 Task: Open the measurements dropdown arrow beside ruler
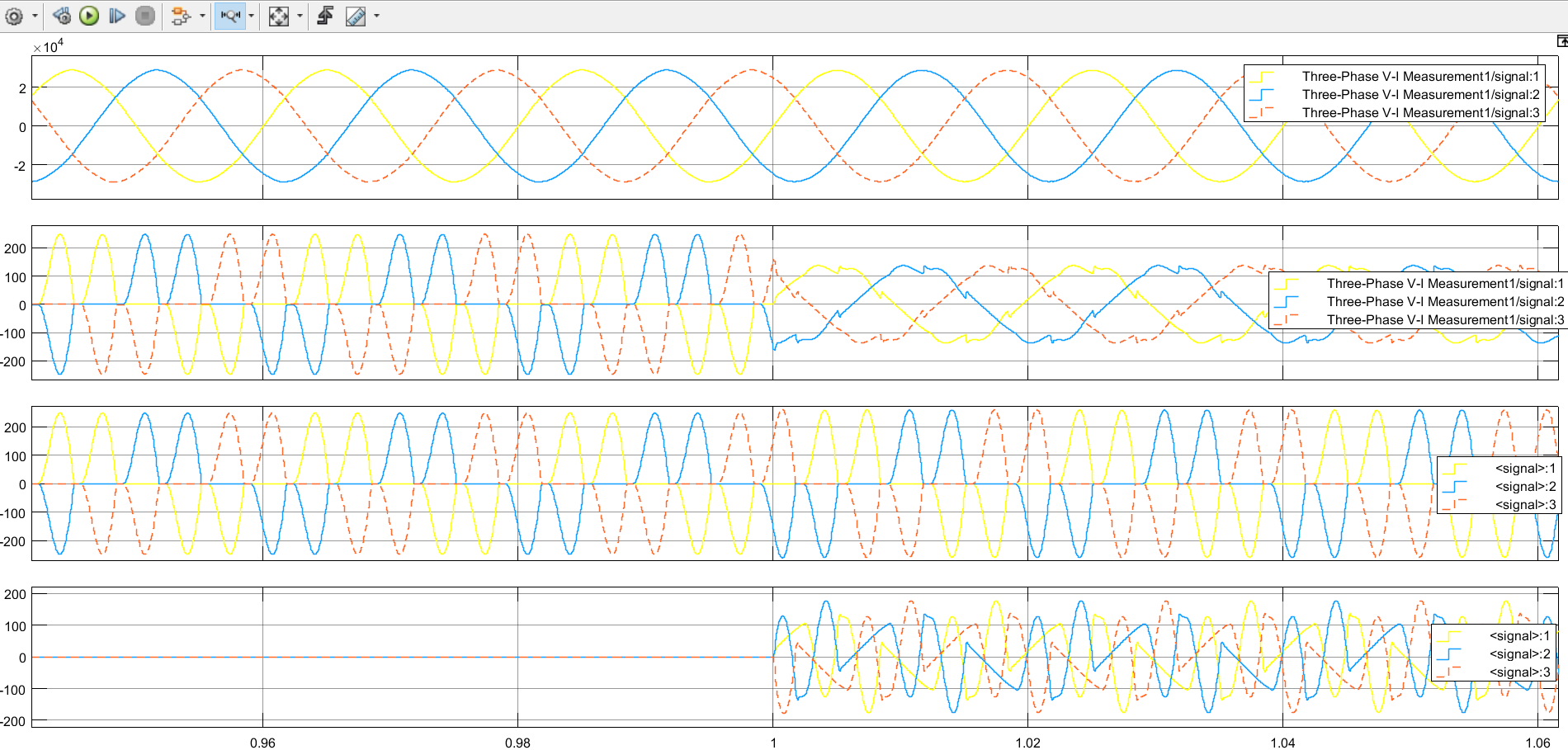tap(377, 16)
